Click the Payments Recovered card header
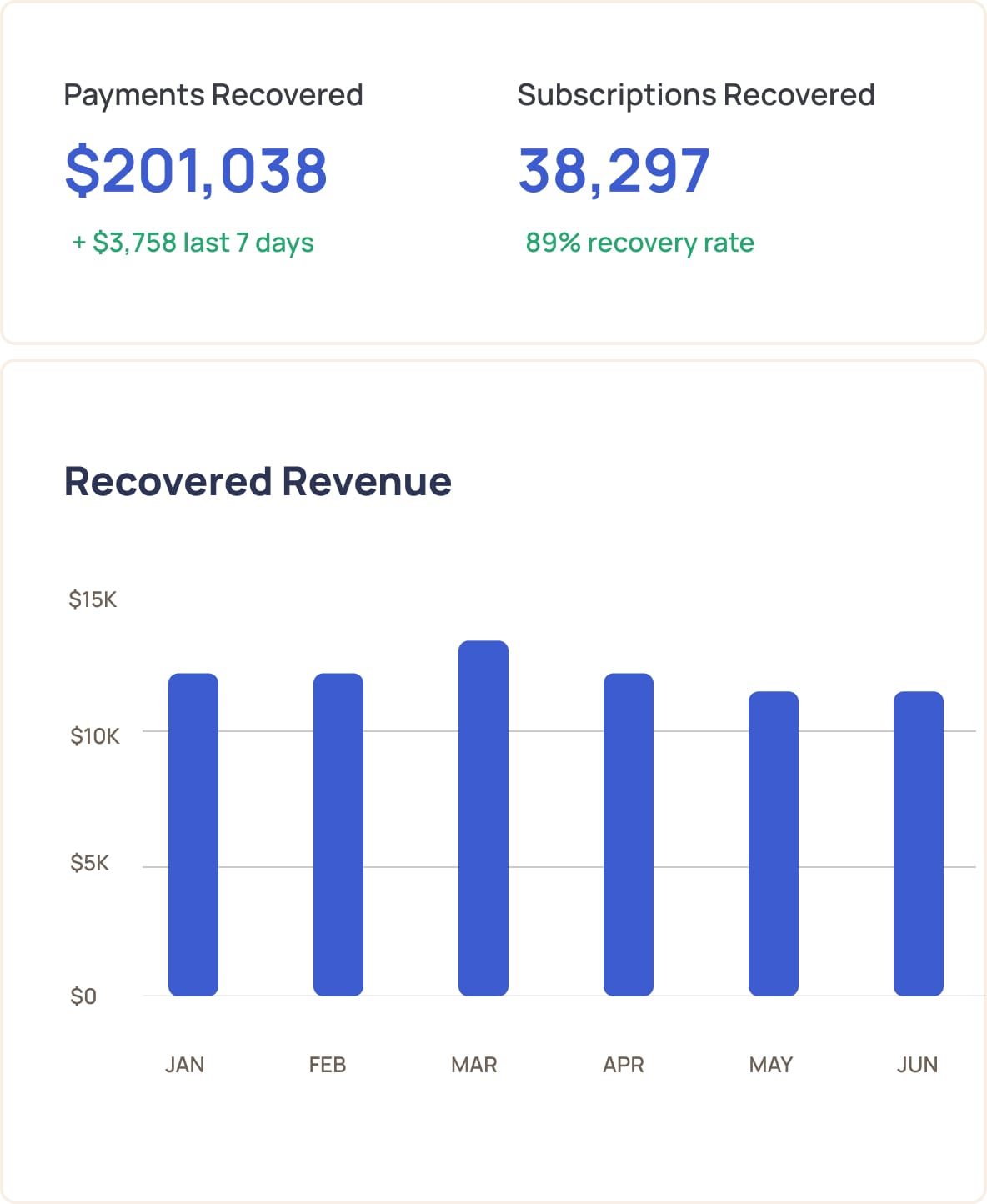The height and width of the screenshot is (1204, 987). pos(214,94)
